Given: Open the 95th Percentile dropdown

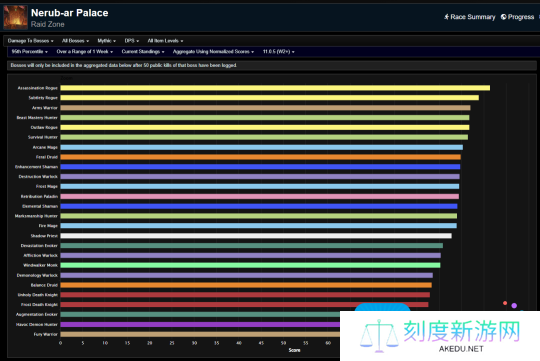Looking at the screenshot, I should (30, 52).
